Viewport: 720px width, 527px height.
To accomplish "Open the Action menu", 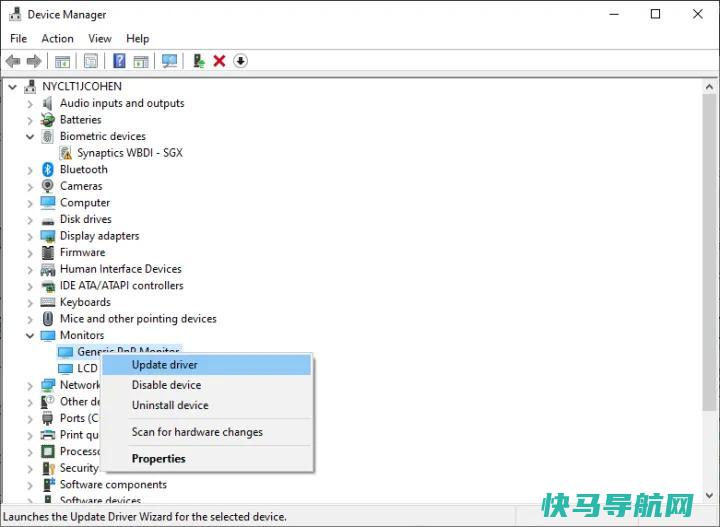I will (57, 39).
